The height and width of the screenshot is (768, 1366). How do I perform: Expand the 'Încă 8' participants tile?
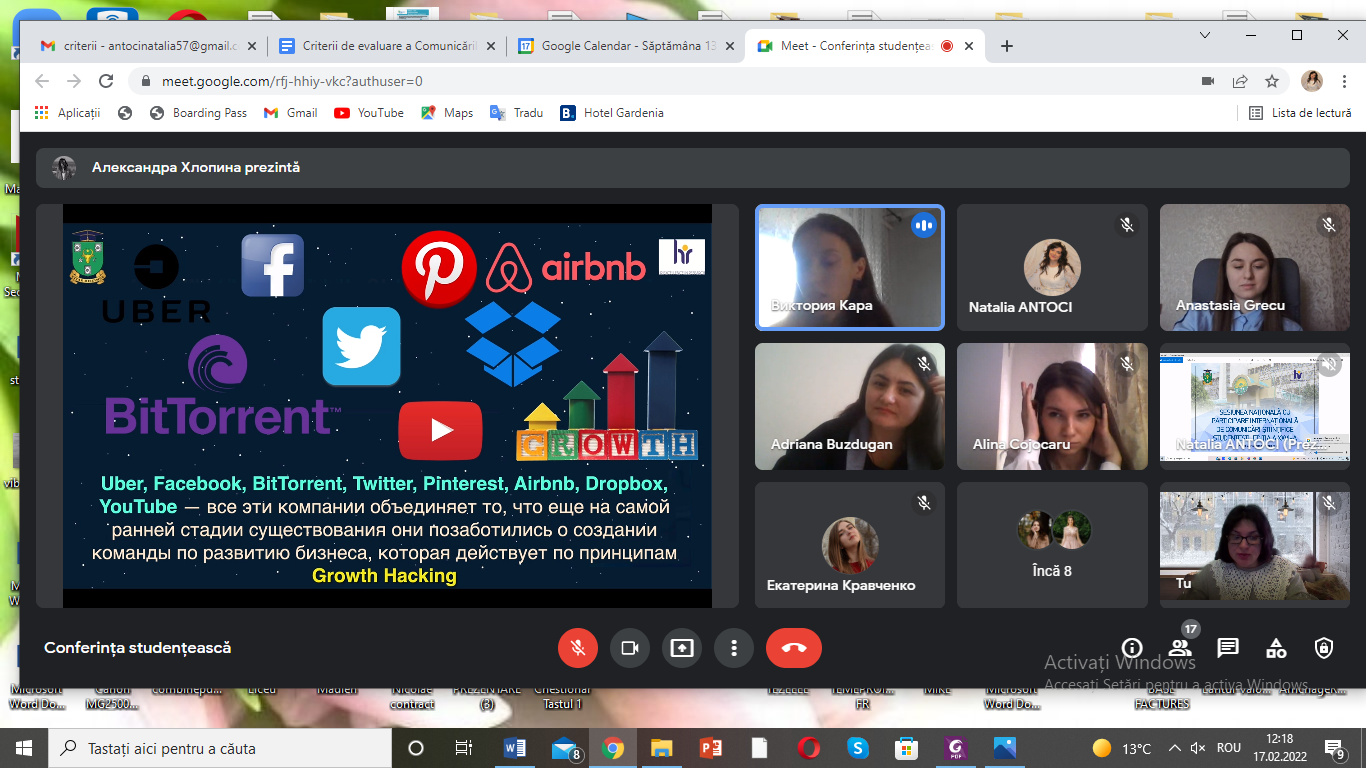point(1052,545)
